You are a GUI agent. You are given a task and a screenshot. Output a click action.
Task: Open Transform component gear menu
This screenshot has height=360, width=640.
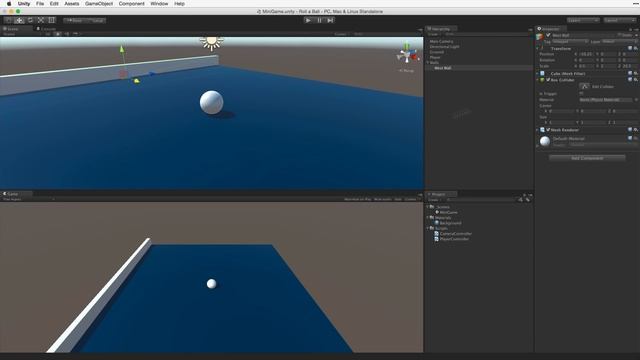pyautogui.click(x=636, y=49)
